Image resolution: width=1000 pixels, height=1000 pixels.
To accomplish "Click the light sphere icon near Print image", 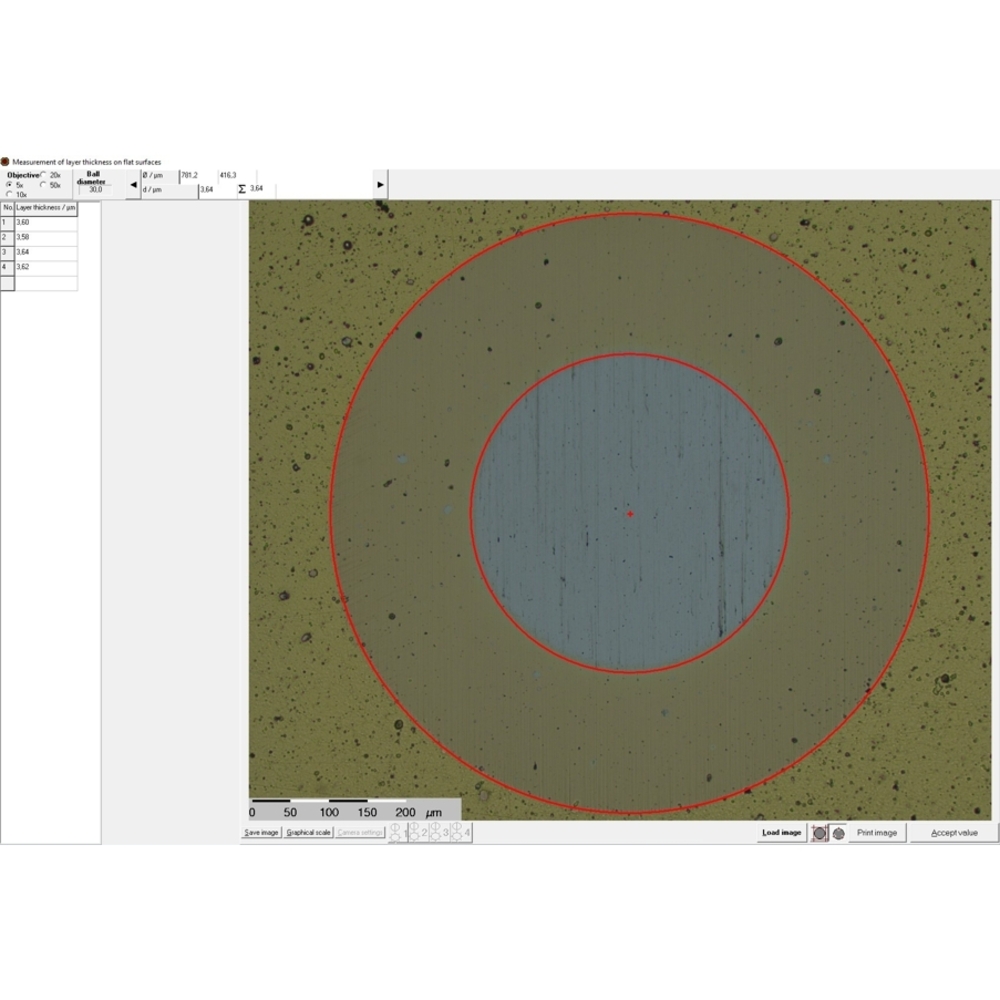I will (x=839, y=832).
